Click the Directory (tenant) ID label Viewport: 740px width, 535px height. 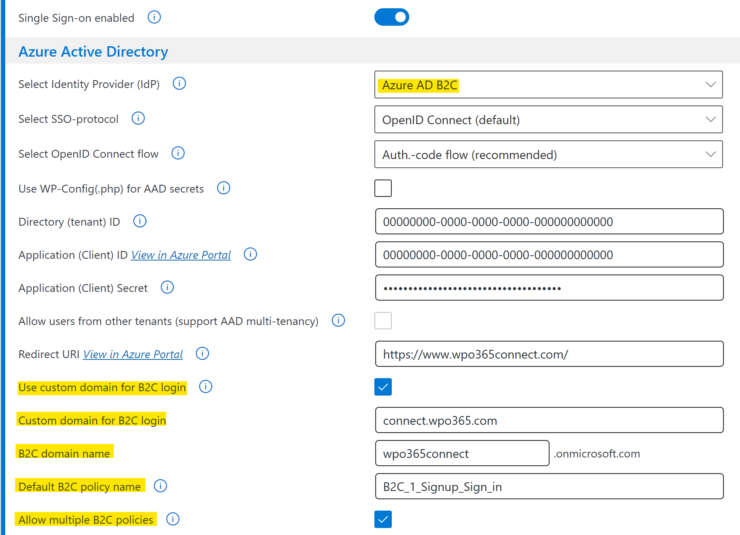pos(69,222)
